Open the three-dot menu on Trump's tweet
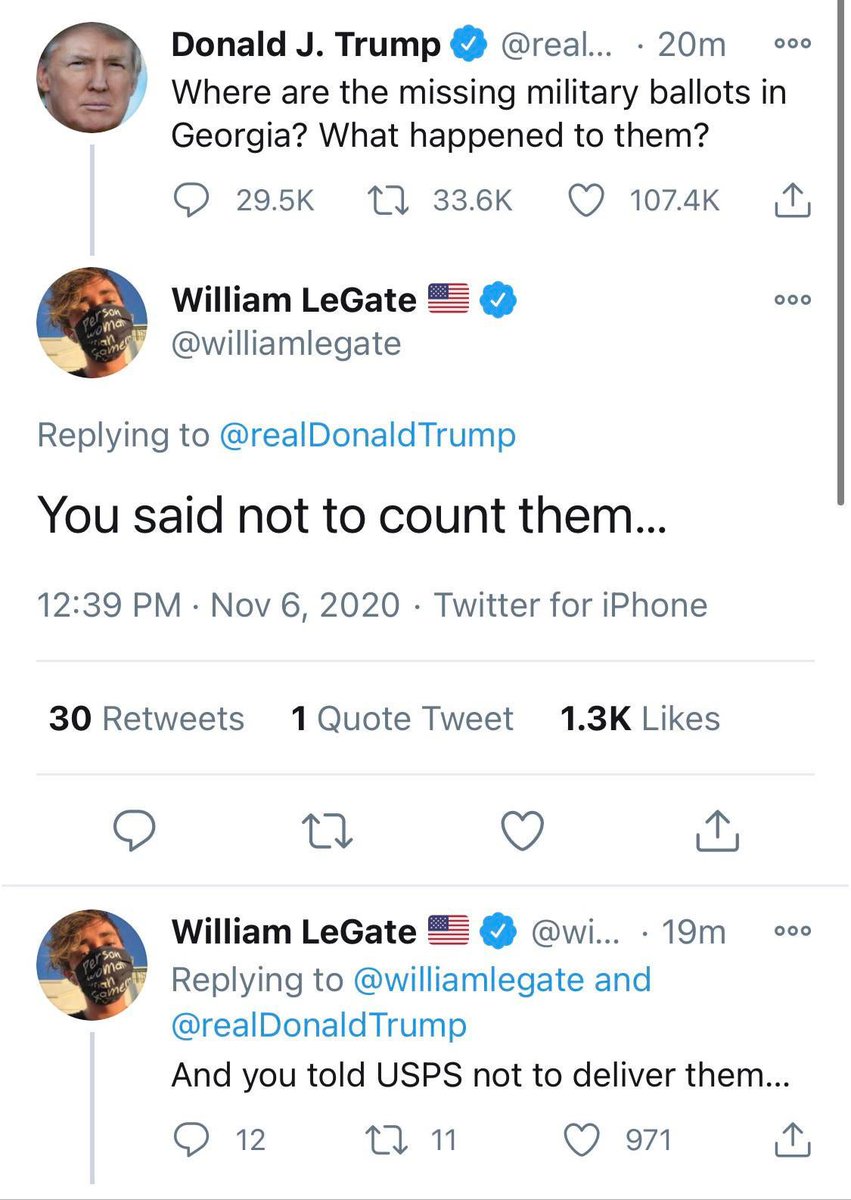This screenshot has height=1200, width=851. click(x=793, y=44)
